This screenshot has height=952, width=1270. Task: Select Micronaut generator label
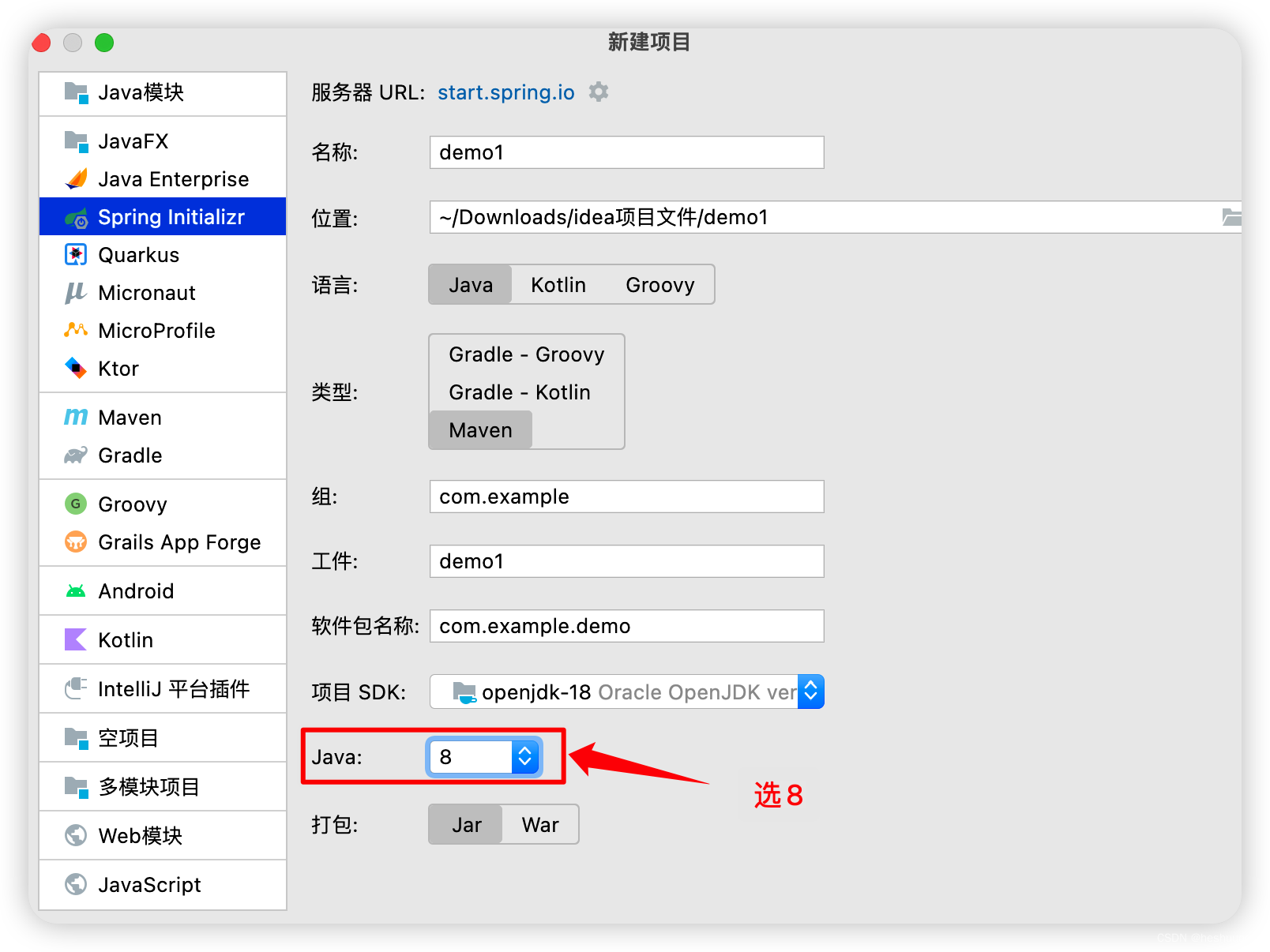(147, 293)
